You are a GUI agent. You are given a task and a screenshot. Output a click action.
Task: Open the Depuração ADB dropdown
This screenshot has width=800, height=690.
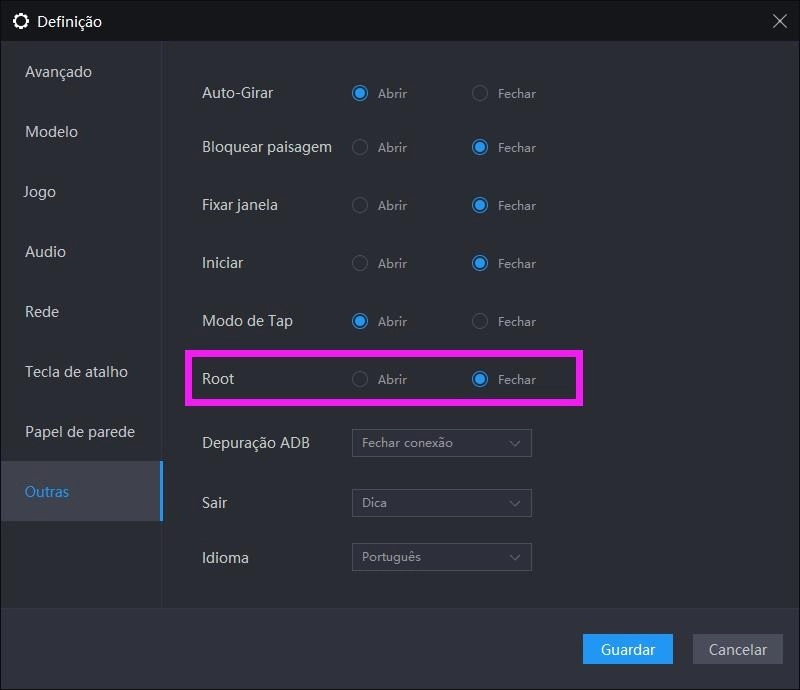(x=441, y=443)
